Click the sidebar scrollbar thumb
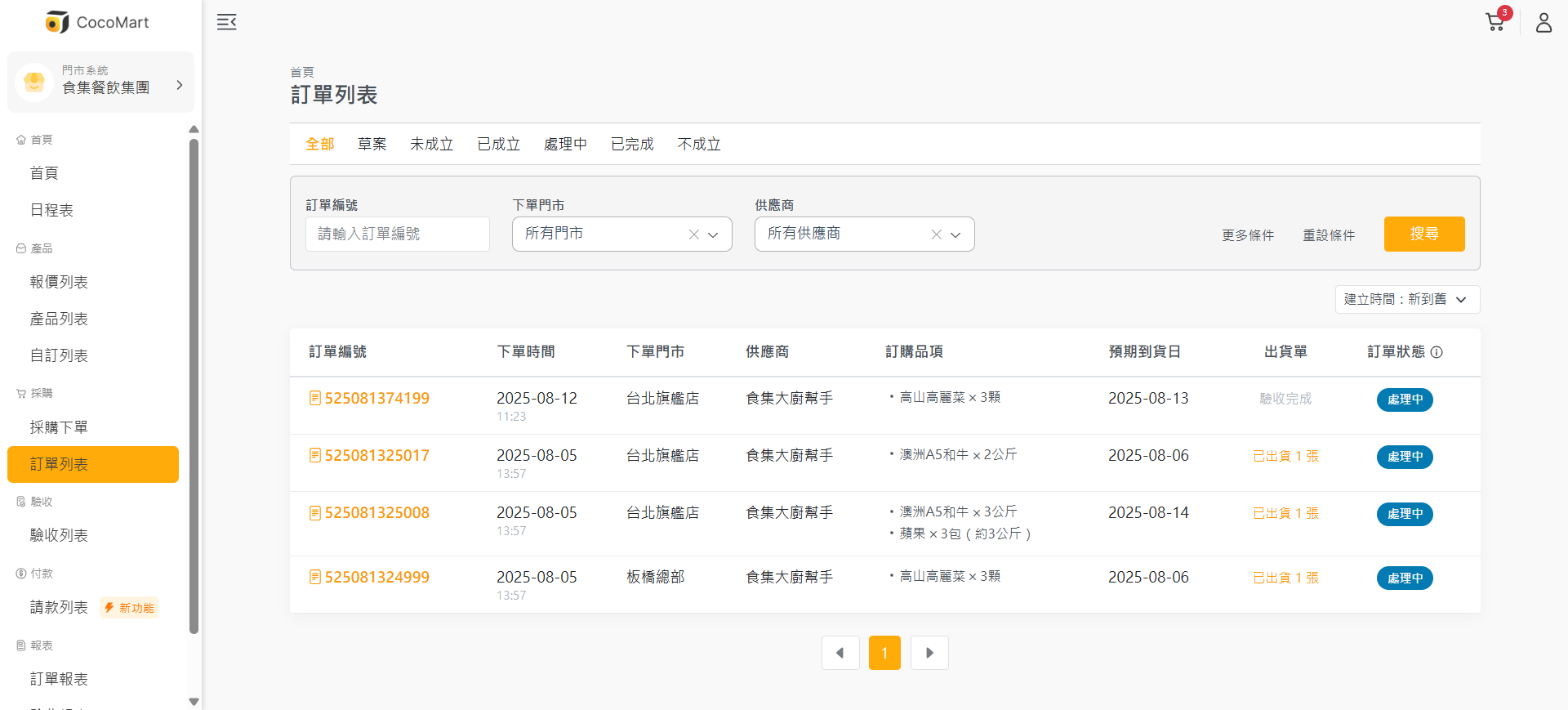The height and width of the screenshot is (710, 1568). pos(194,386)
